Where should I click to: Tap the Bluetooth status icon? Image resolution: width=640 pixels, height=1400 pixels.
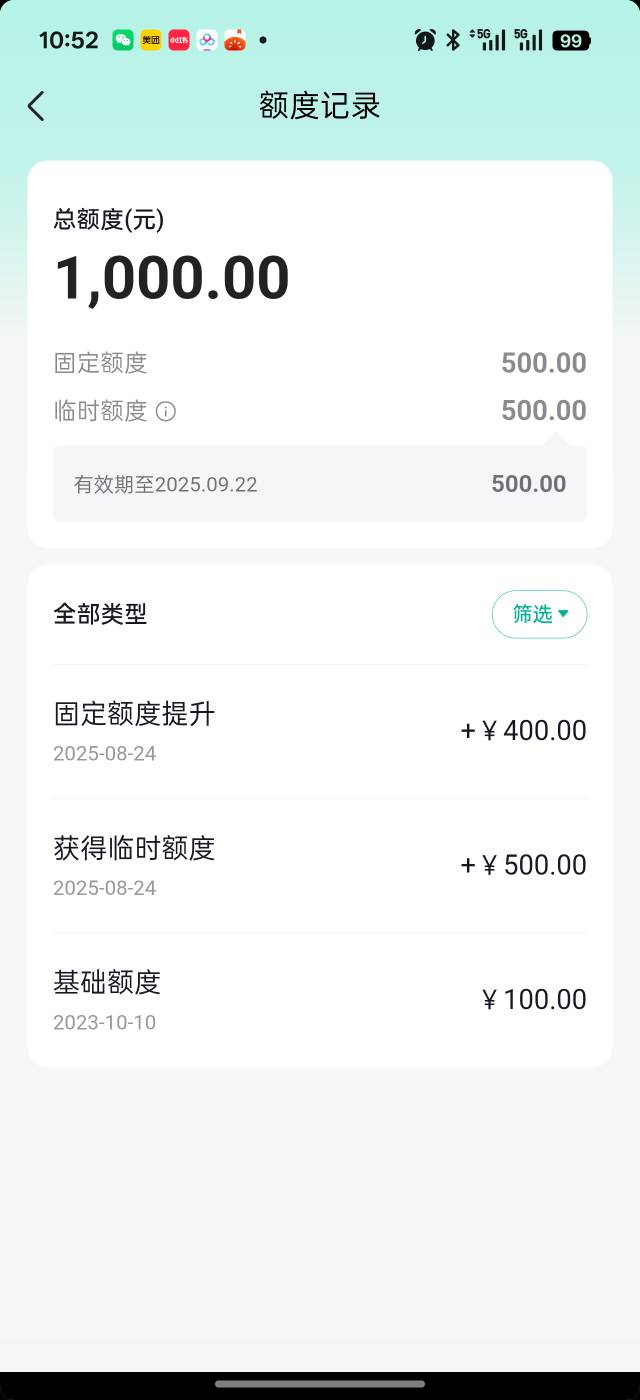tap(453, 40)
